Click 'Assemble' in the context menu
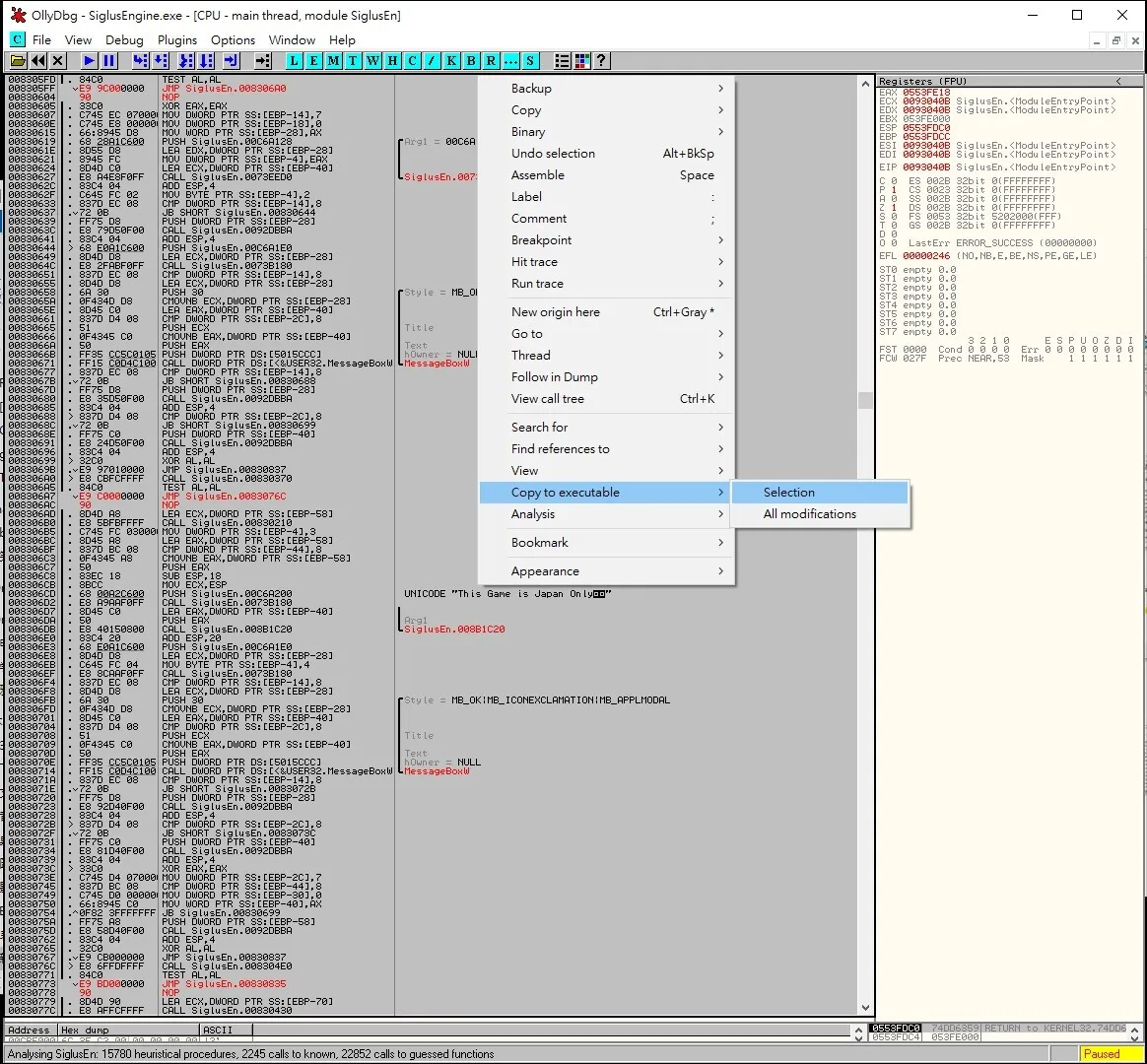Viewport: 1147px width, 1064px height. 538,175
